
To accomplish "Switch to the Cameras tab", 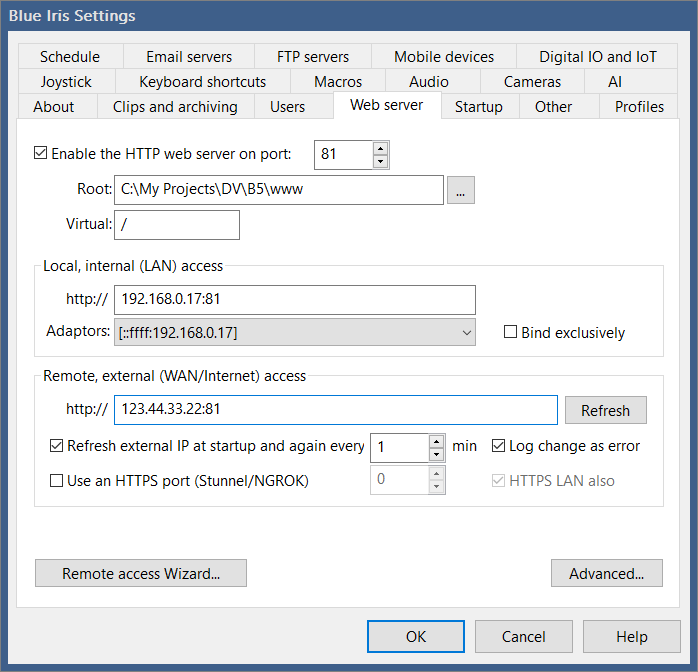I will (532, 81).
